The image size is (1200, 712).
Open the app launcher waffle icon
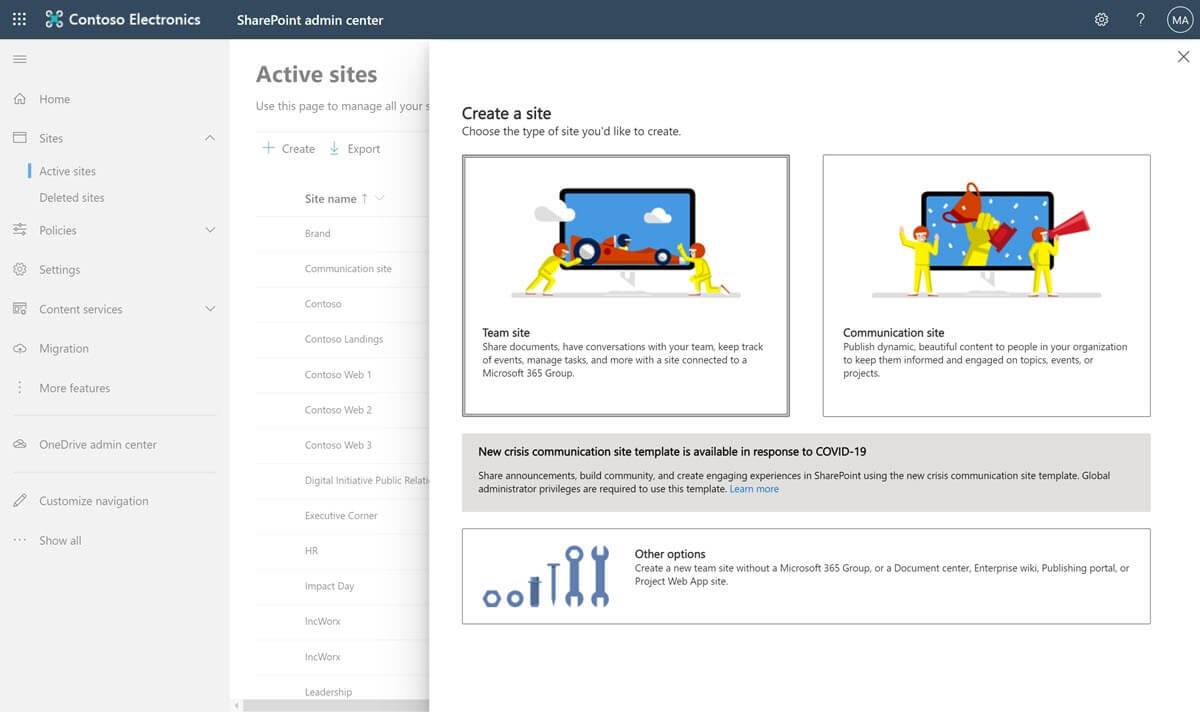19,19
